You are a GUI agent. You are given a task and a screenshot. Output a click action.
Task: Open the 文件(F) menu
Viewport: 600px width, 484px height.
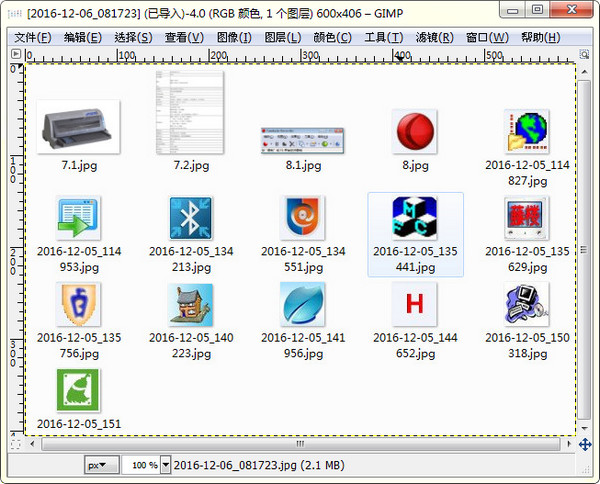click(x=34, y=37)
